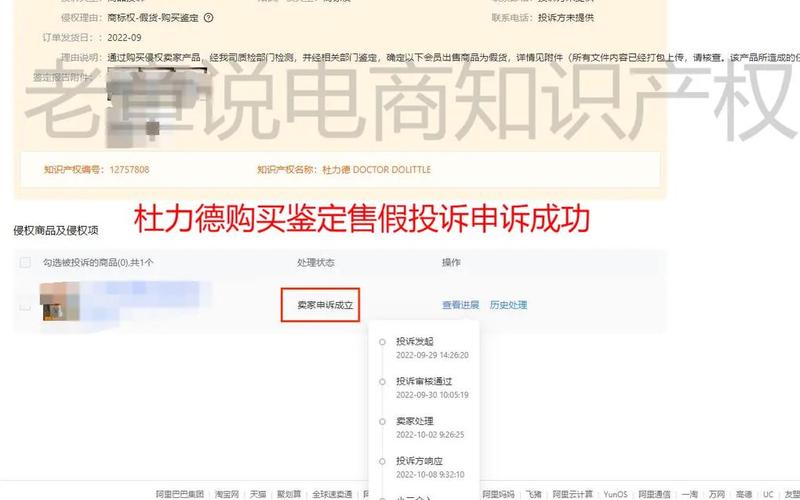The height and width of the screenshot is (500, 800).
Task: Click the 卖家申诉成立 status text
Action: (x=325, y=305)
